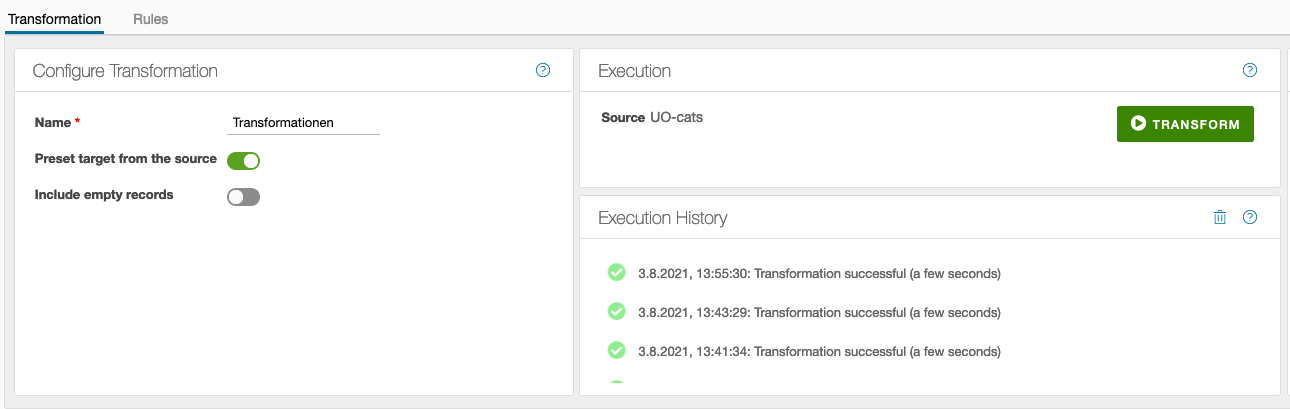Disable Preset target from the source toggle
The width and height of the screenshot is (1290, 409).
(x=244, y=161)
